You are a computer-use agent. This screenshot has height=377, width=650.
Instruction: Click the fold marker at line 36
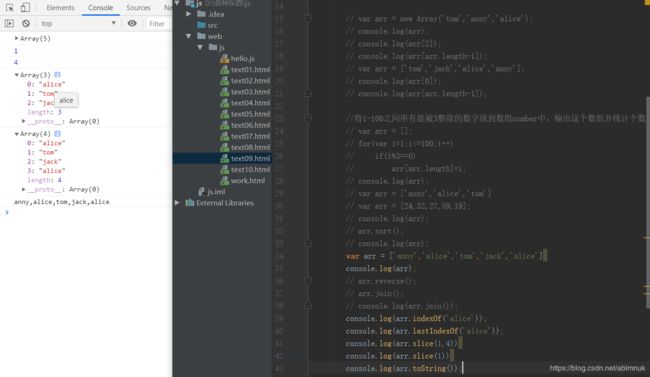coord(308,281)
